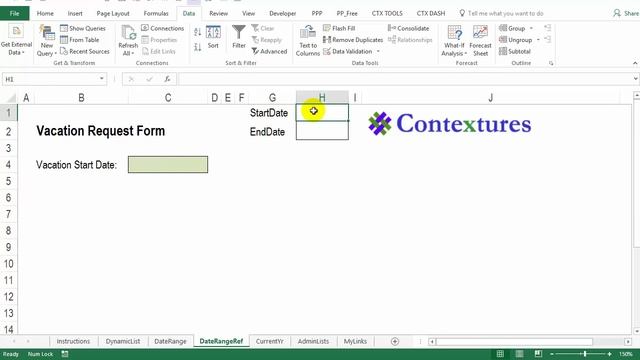Sort Z to A descending
The height and width of the screenshot is (360, 640).
click(x=198, y=47)
